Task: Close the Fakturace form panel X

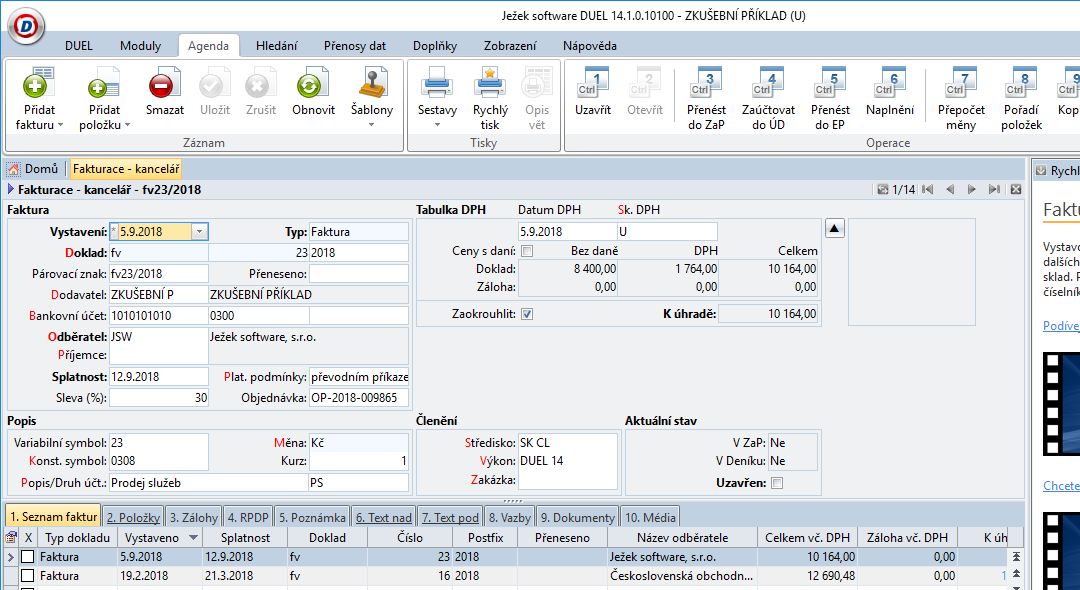Action: tap(1015, 189)
